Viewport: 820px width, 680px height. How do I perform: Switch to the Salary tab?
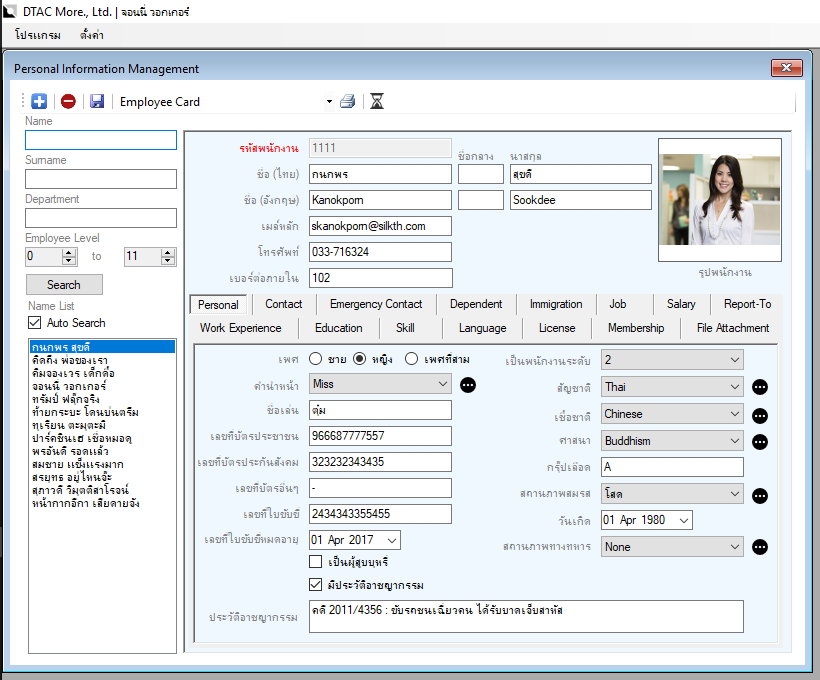(681, 304)
